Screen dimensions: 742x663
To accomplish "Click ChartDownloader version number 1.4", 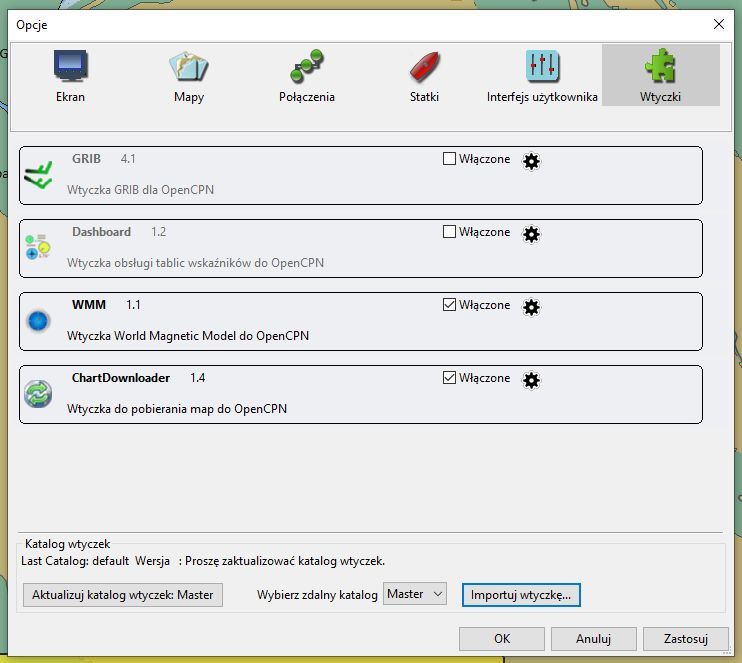I will (x=197, y=378).
